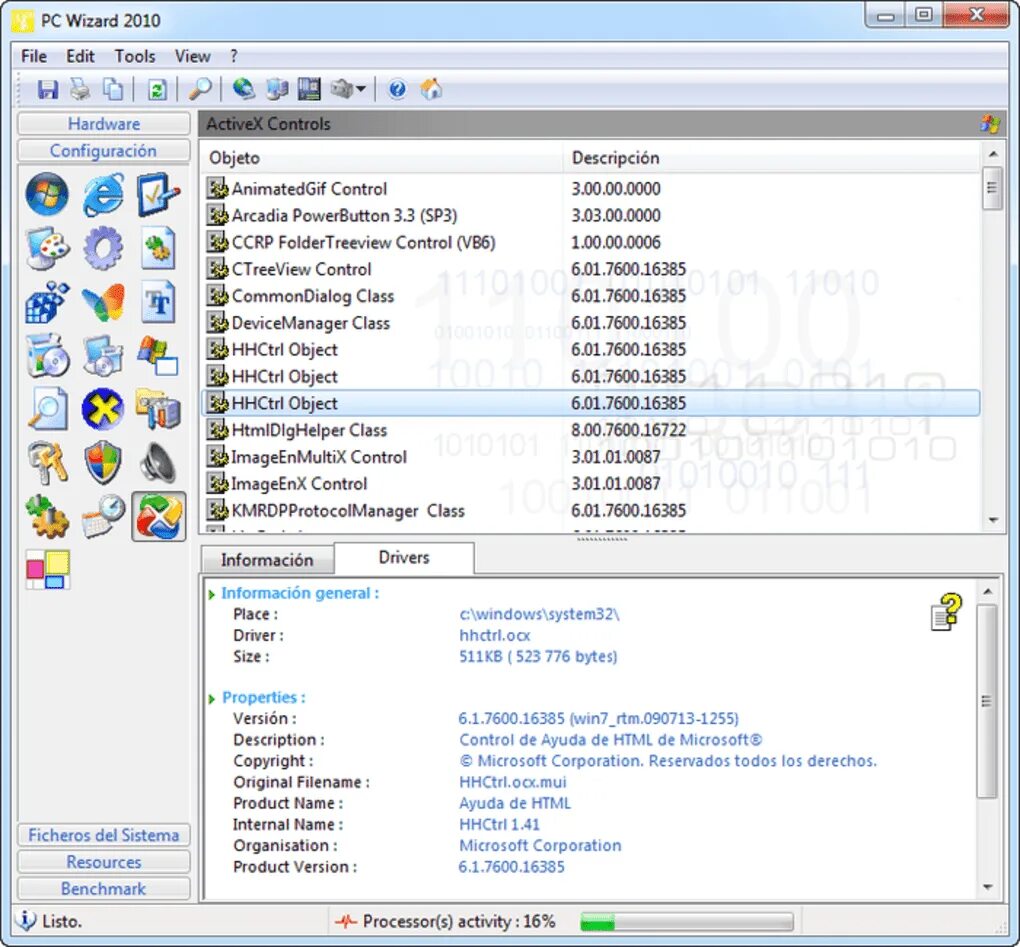Select the purple gear services icon
The width and height of the screenshot is (1020, 947).
(x=103, y=248)
